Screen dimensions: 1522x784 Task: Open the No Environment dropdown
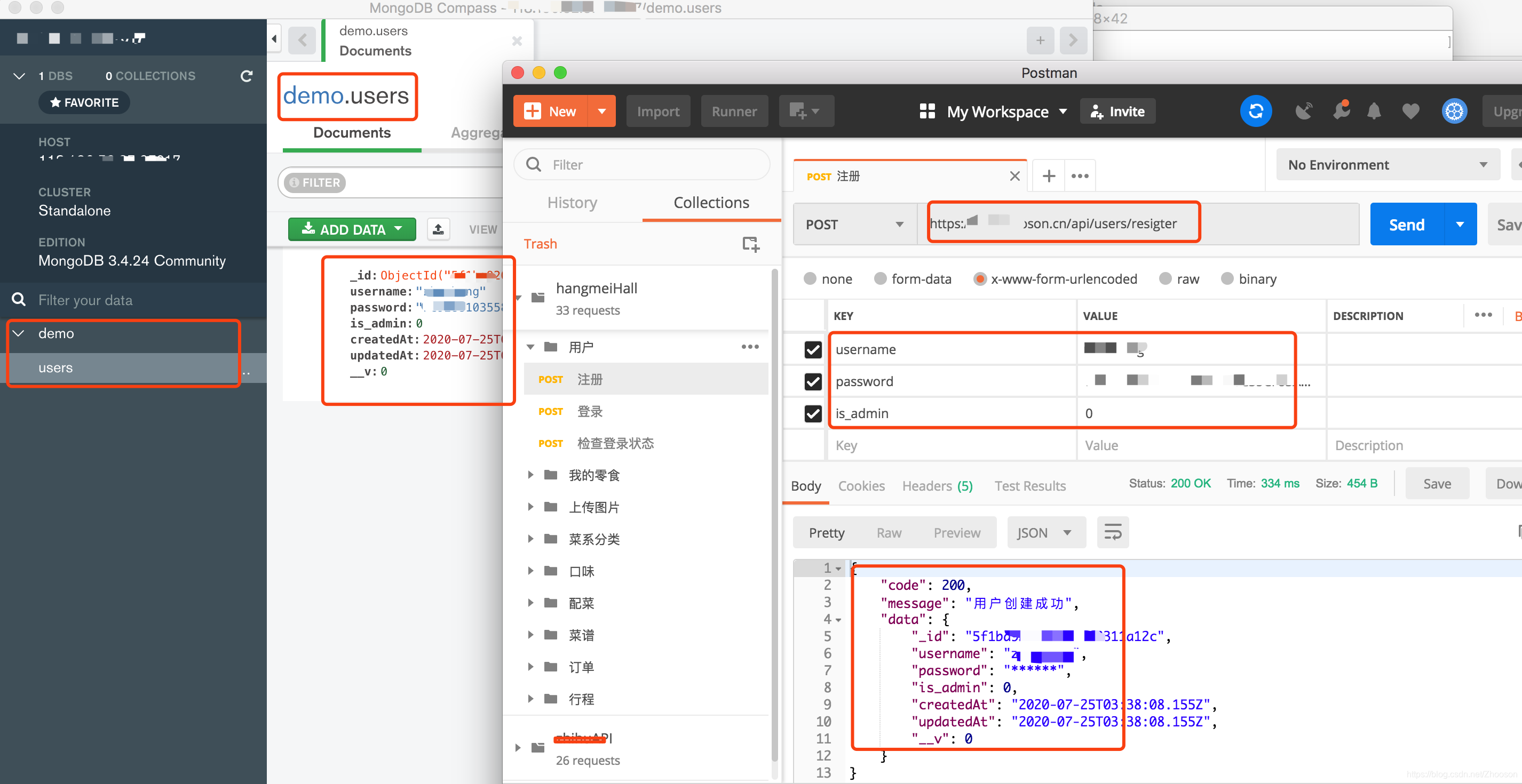coord(1388,165)
